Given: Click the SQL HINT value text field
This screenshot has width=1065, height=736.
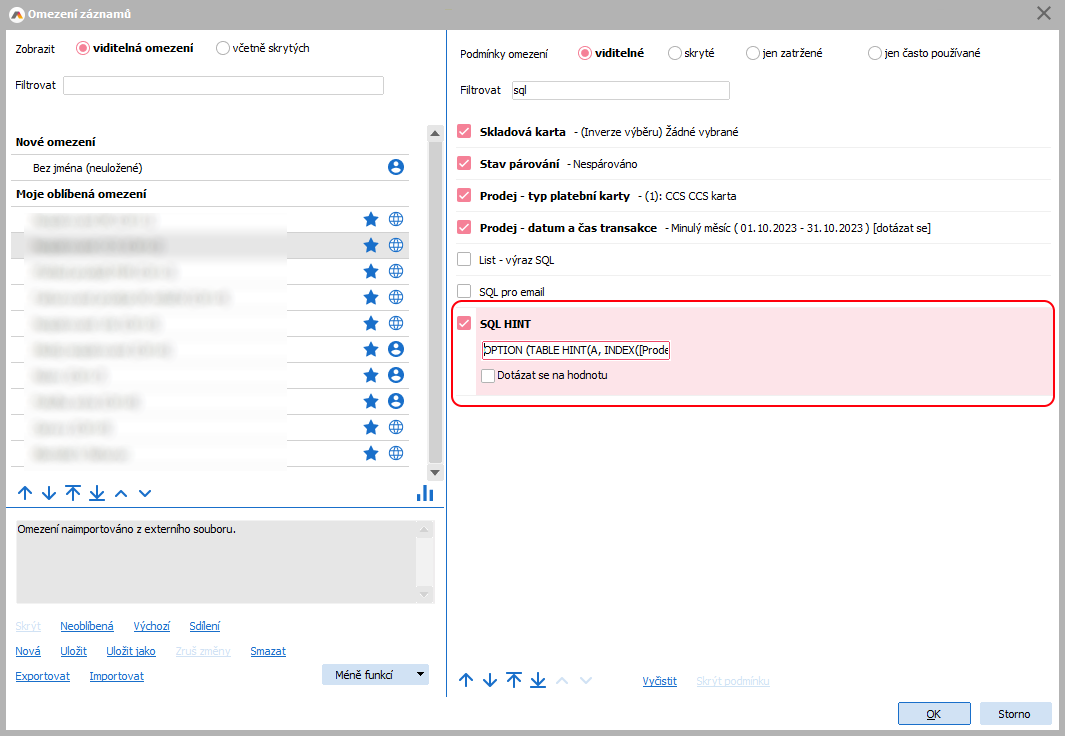Looking at the screenshot, I should click(x=575, y=350).
